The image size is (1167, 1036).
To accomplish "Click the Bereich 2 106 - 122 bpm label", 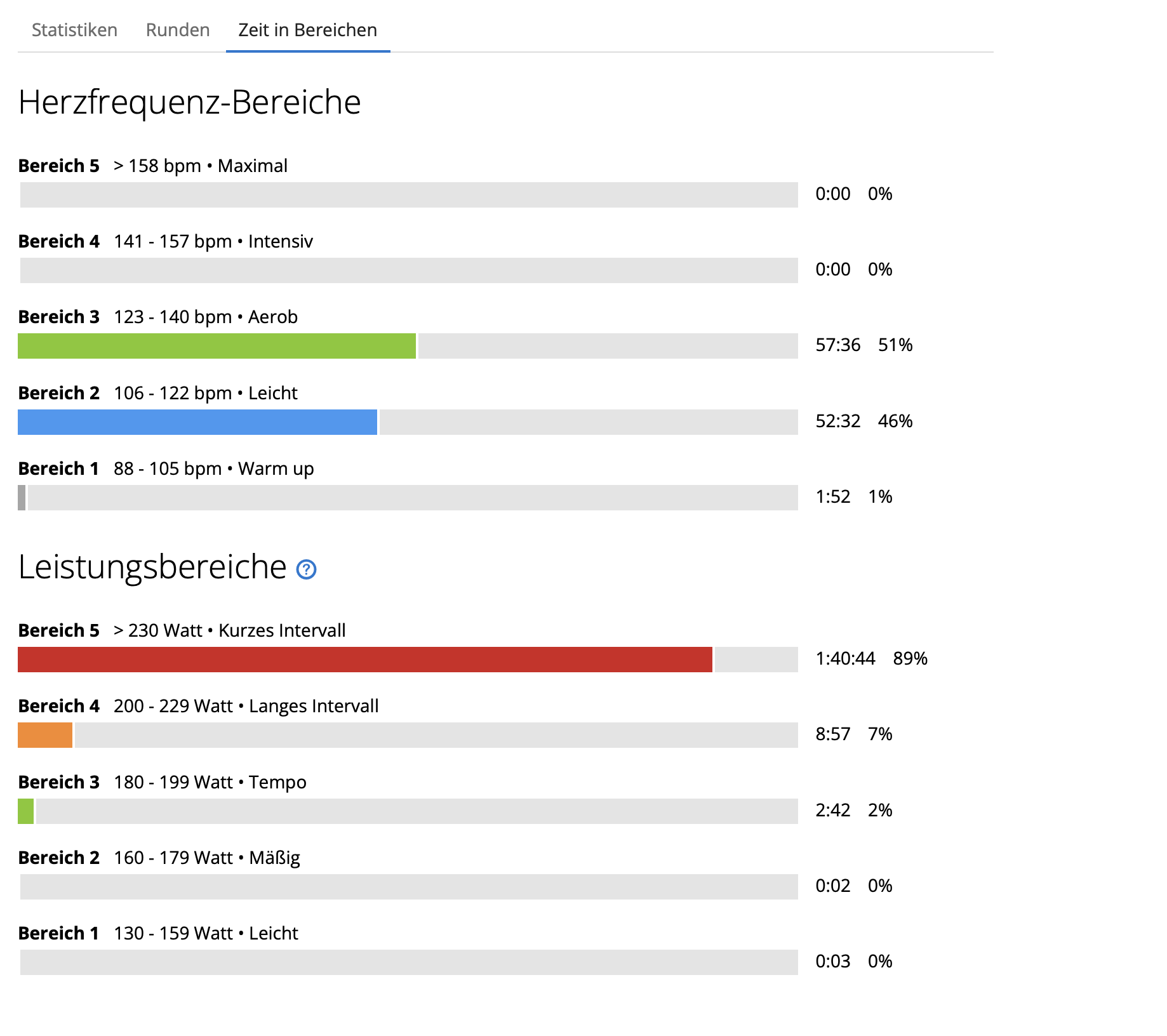I will coord(157,393).
